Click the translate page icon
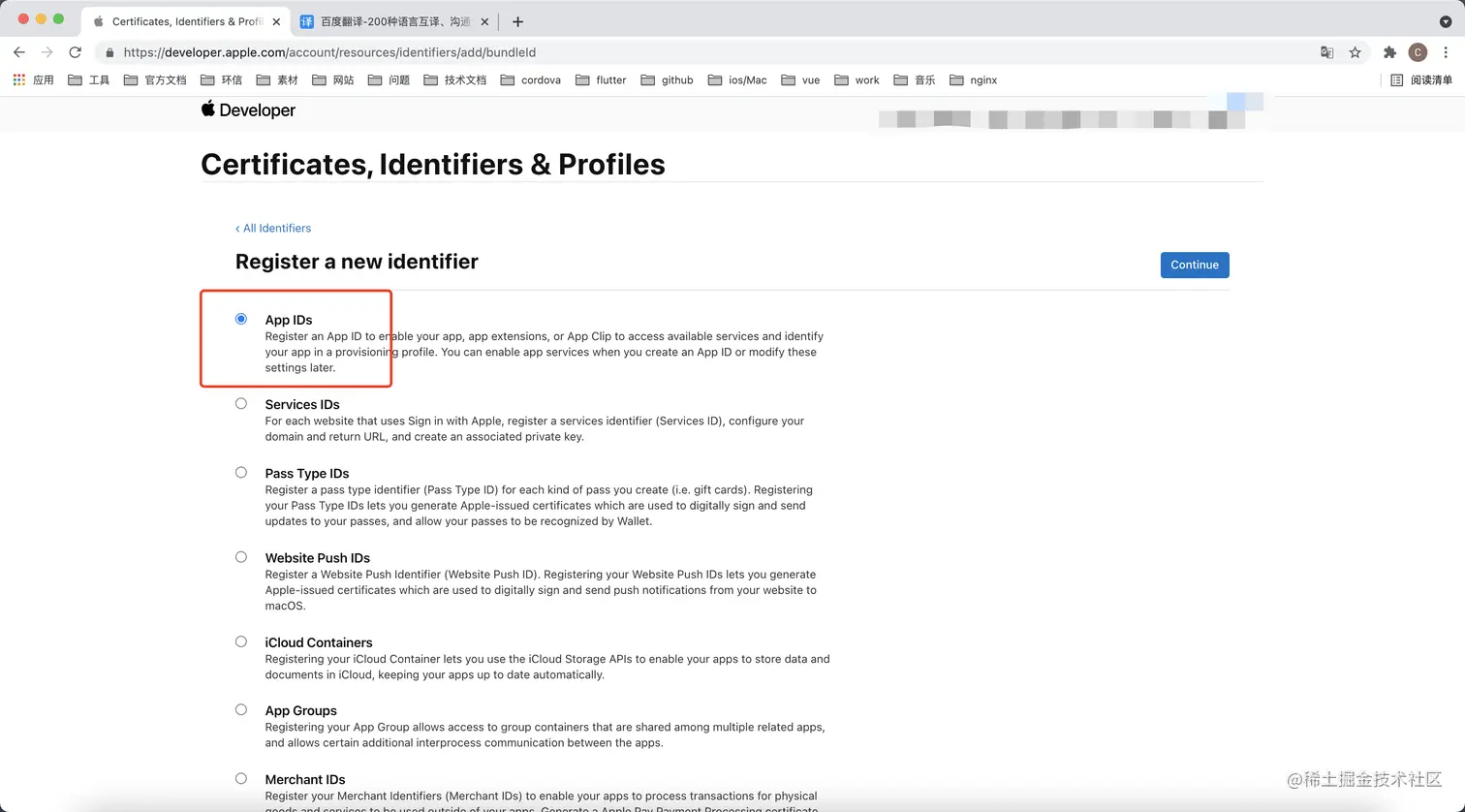Viewport: 1465px width, 812px height. pyautogui.click(x=1326, y=52)
